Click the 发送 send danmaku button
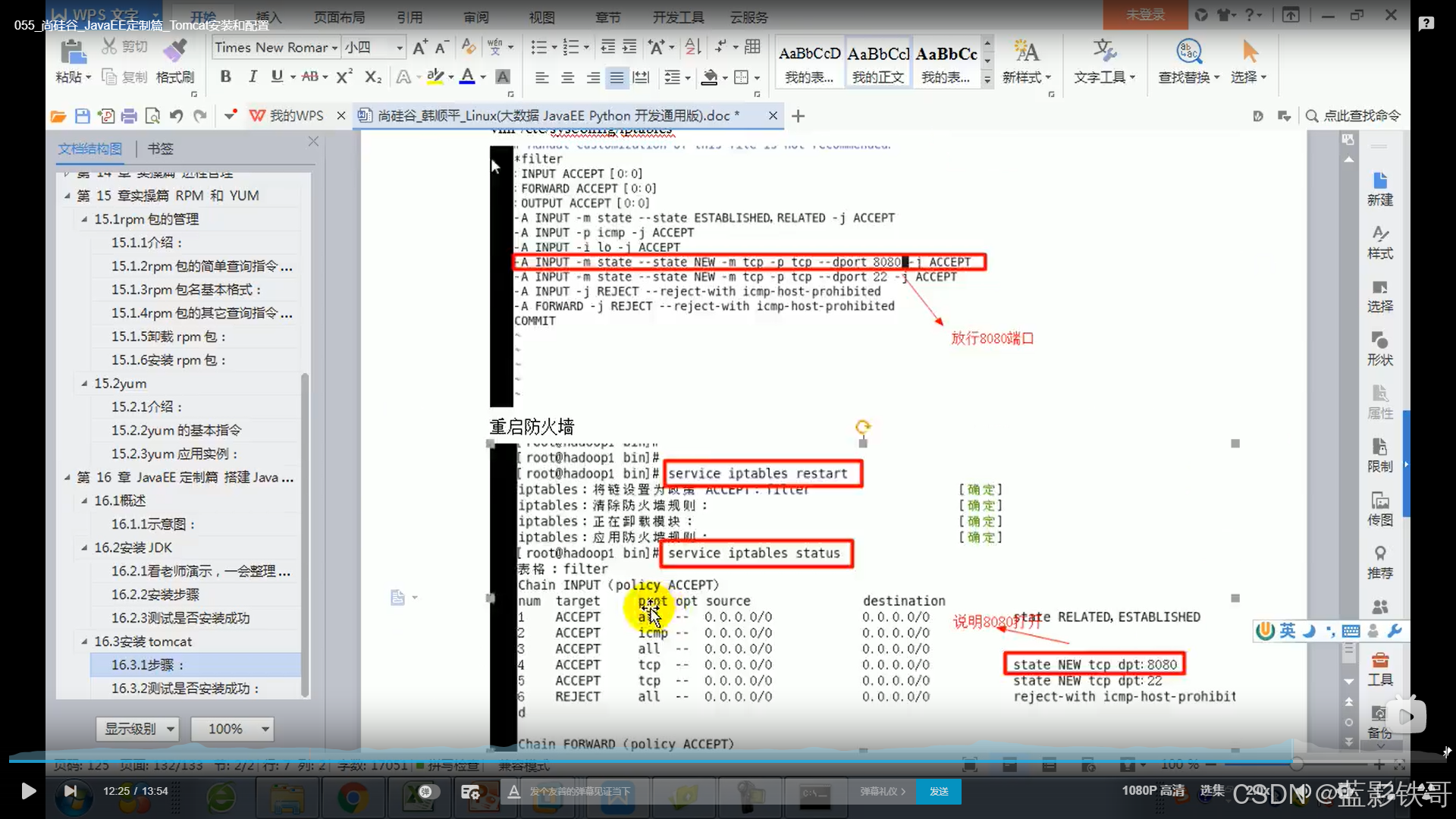Viewport: 1456px width, 819px height. [939, 791]
